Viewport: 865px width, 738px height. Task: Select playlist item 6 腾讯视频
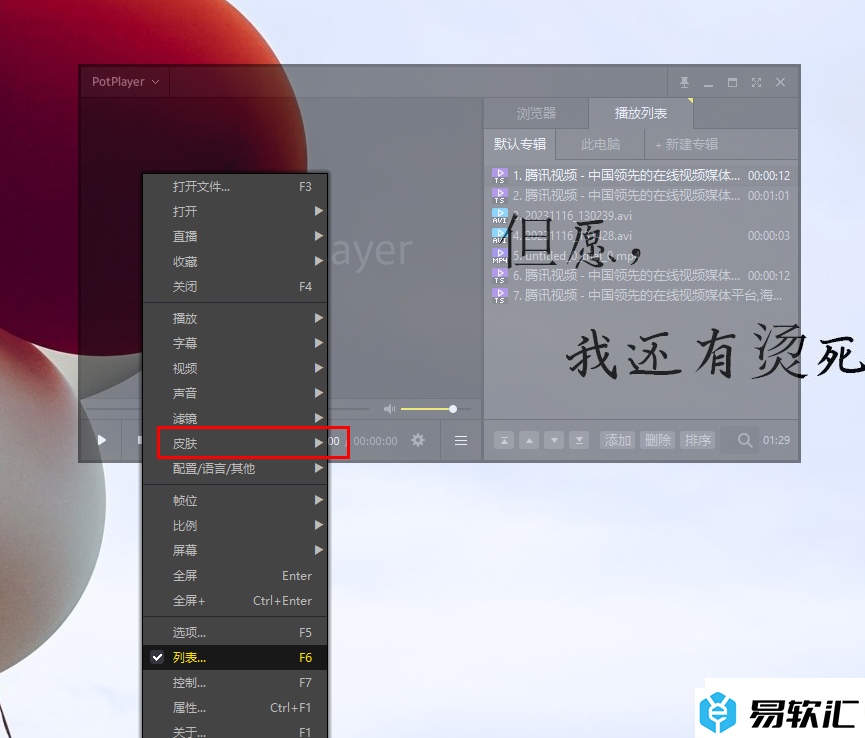click(641, 275)
